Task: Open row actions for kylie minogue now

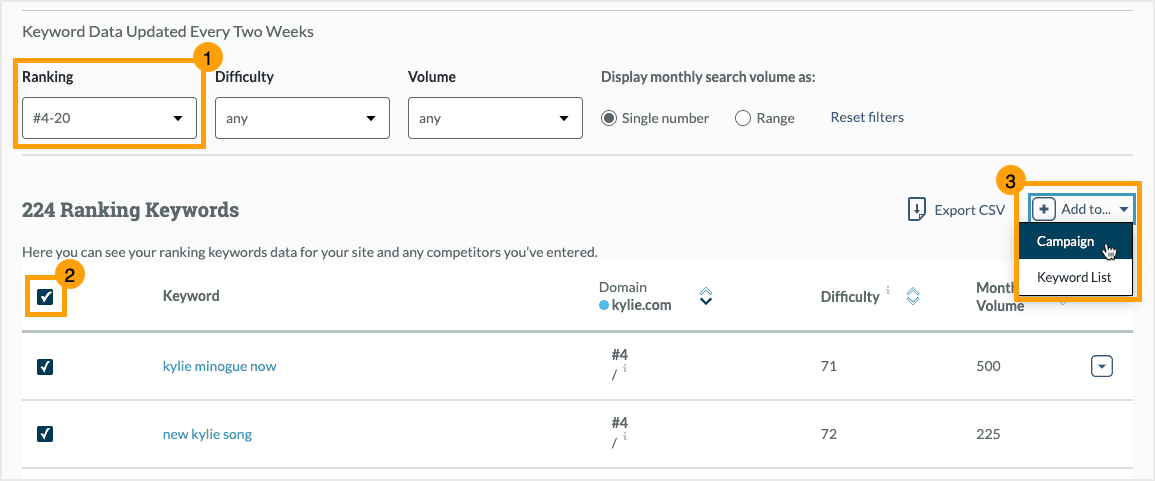Action: click(1101, 366)
